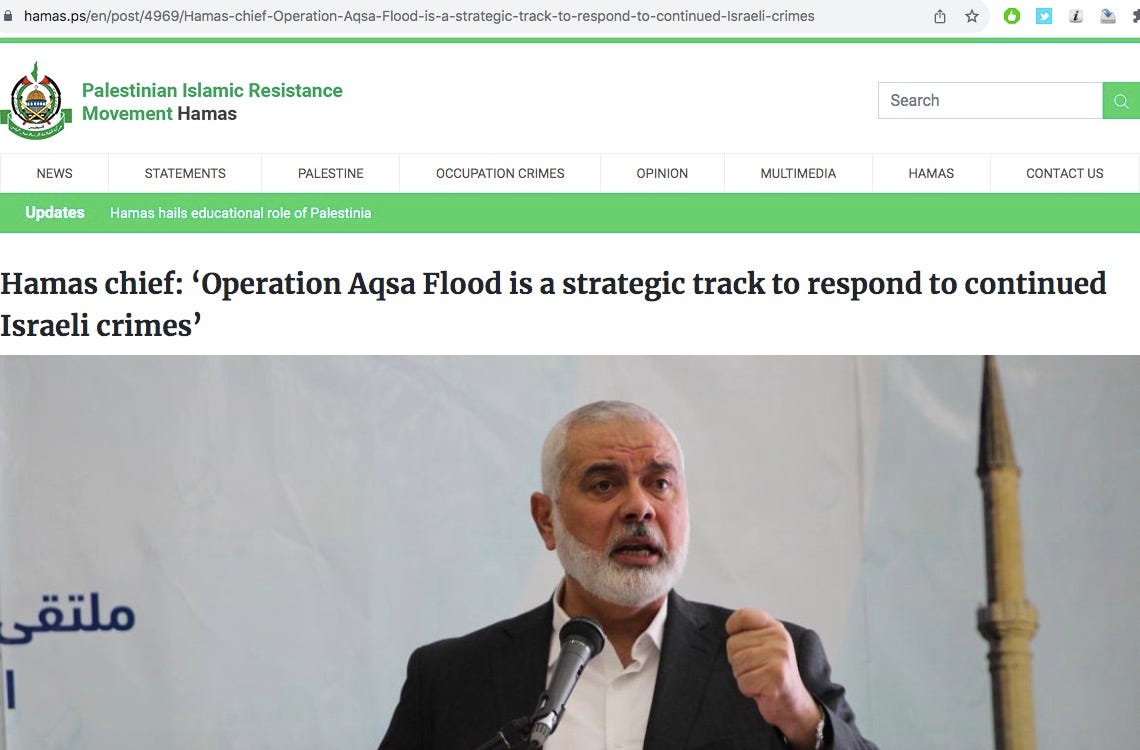Open the green thumbs-up extension
Image resolution: width=1140 pixels, height=750 pixels.
pos(1011,16)
